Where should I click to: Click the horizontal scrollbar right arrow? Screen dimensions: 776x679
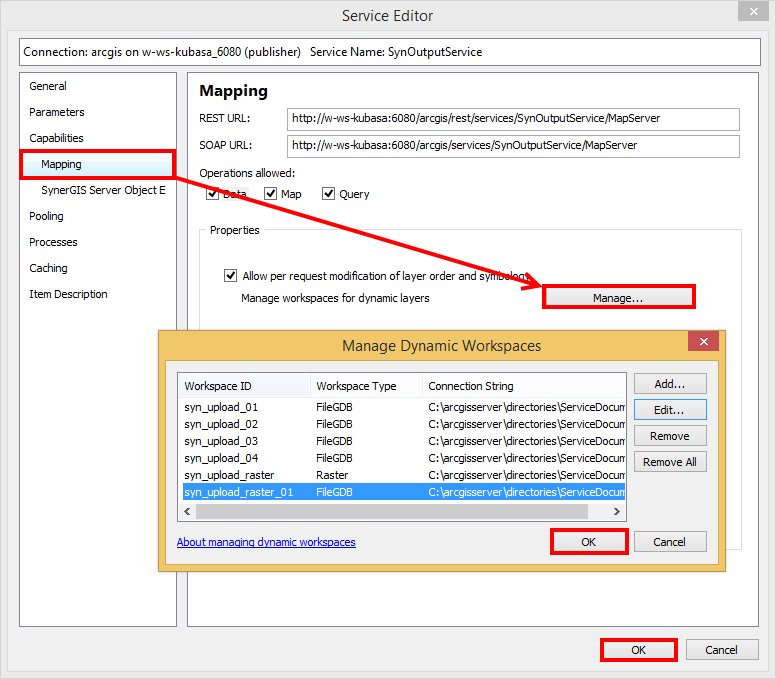[618, 511]
